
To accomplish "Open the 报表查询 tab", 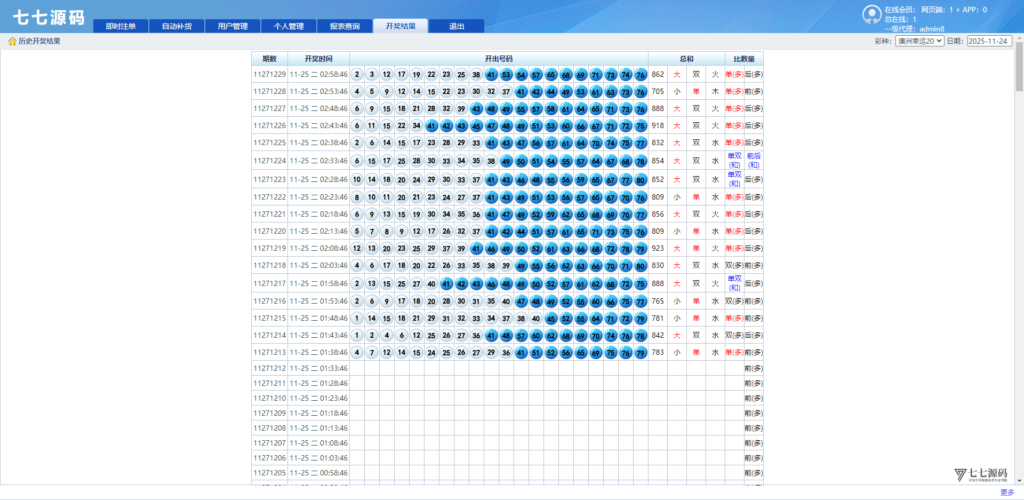I will pyautogui.click(x=345, y=26).
